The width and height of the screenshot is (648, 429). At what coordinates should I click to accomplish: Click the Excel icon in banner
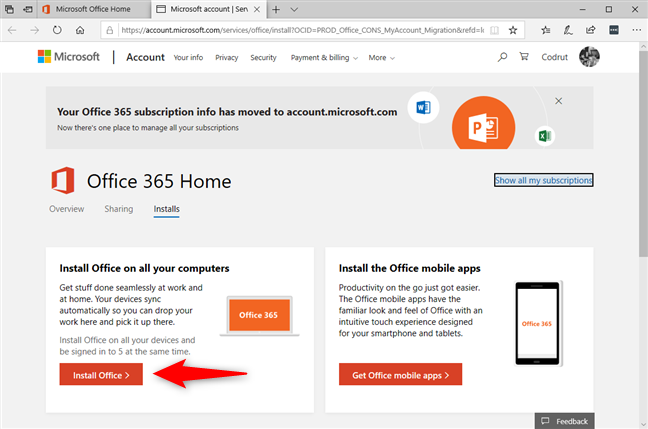(545, 136)
